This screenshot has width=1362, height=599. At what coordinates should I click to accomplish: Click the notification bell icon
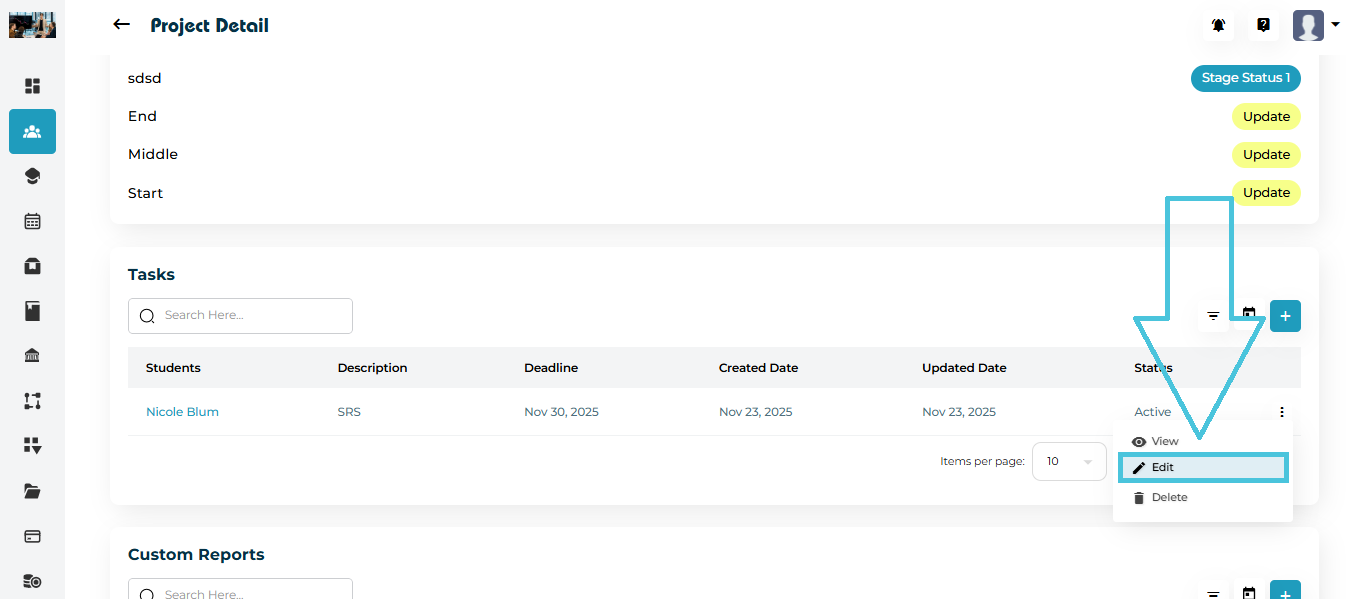click(1218, 25)
